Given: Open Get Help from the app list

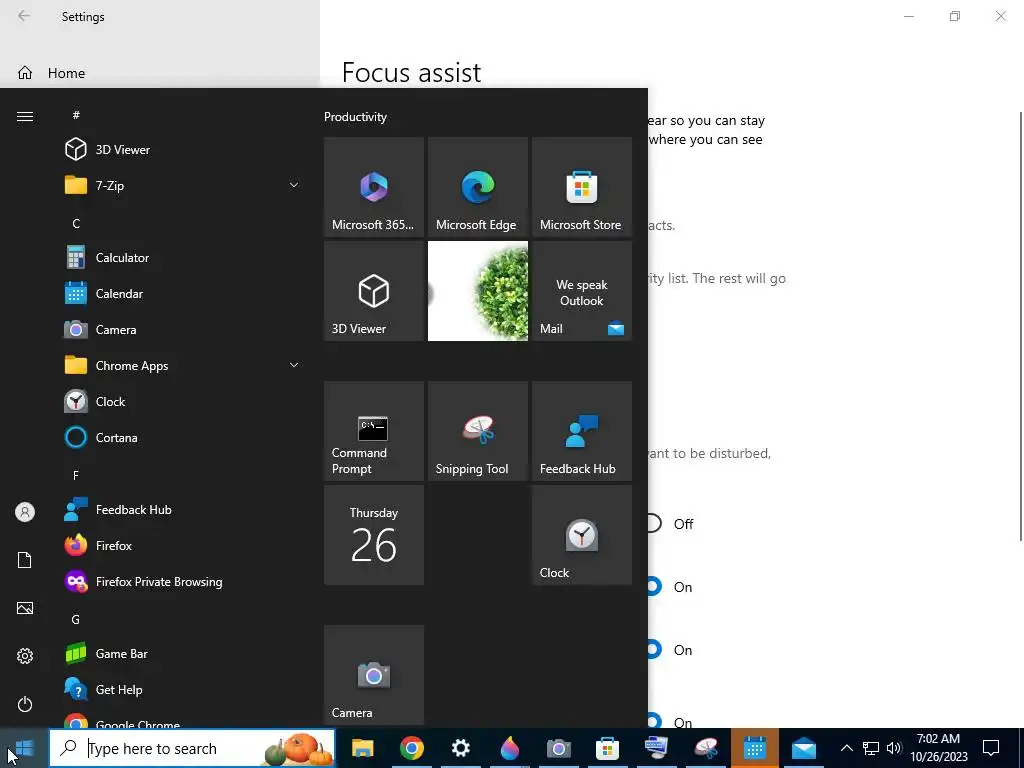Looking at the screenshot, I should [x=183, y=690].
